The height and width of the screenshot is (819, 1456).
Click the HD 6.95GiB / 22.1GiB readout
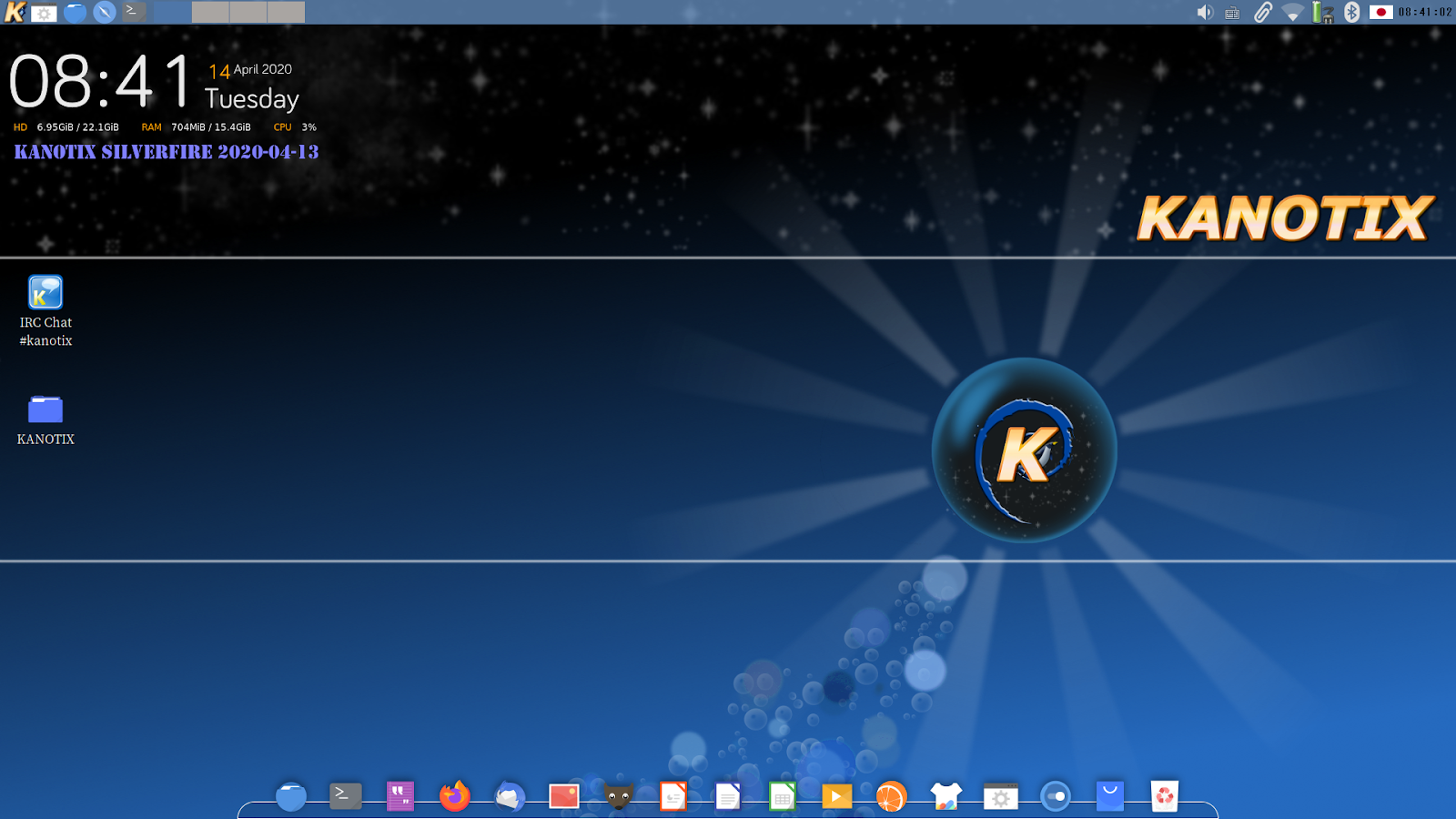pyautogui.click(x=66, y=127)
